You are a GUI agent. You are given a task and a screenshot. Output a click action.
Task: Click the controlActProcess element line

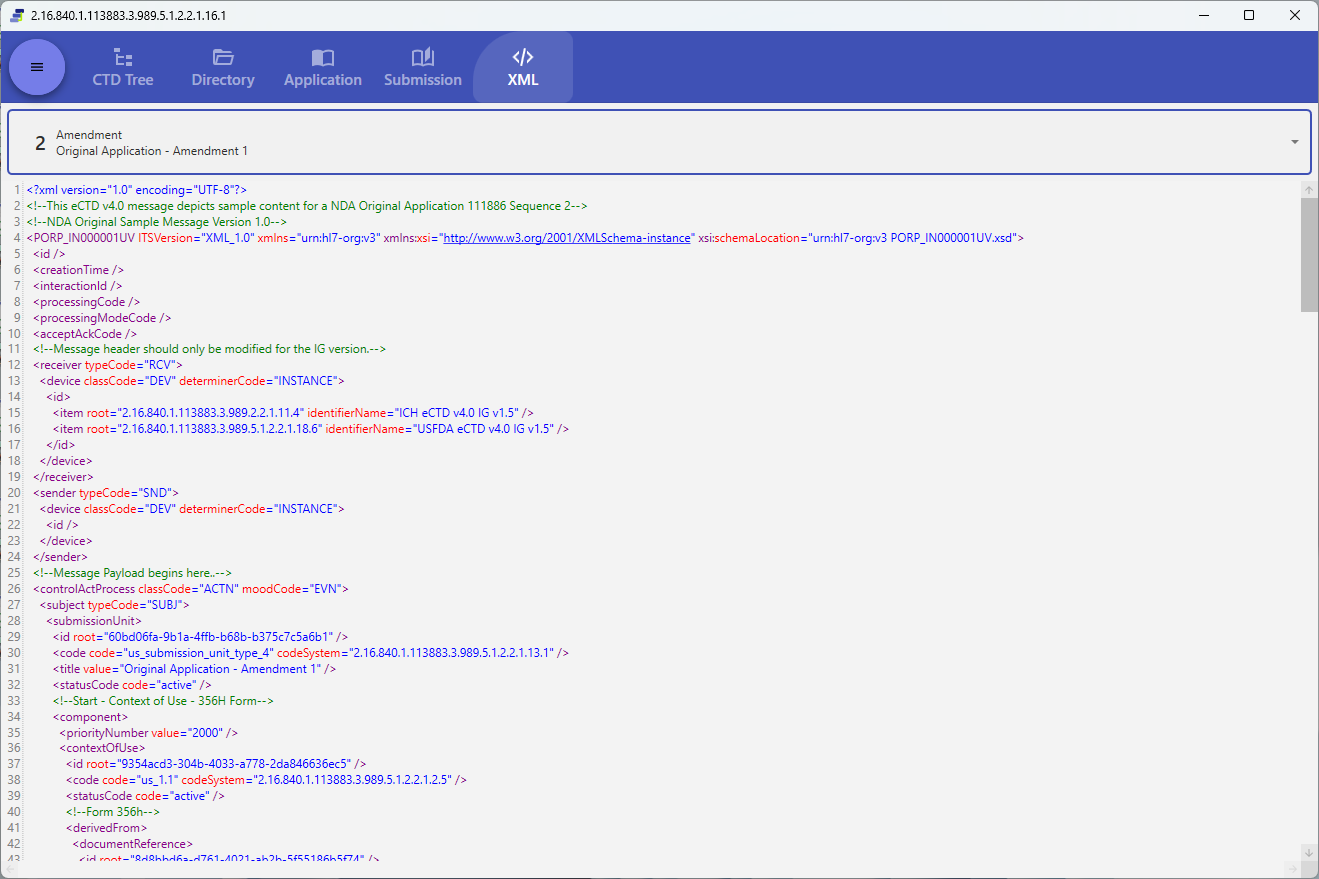coord(191,589)
